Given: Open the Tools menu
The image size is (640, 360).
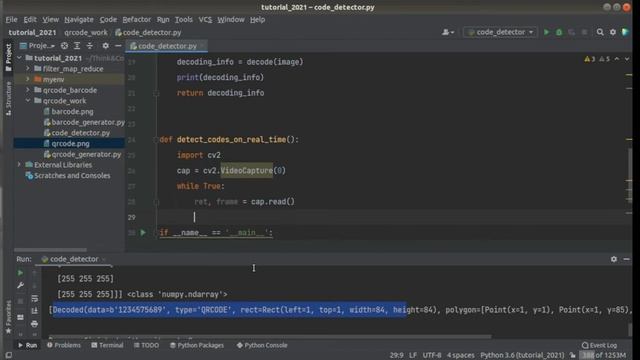Looking at the screenshot, I should 184,19.
